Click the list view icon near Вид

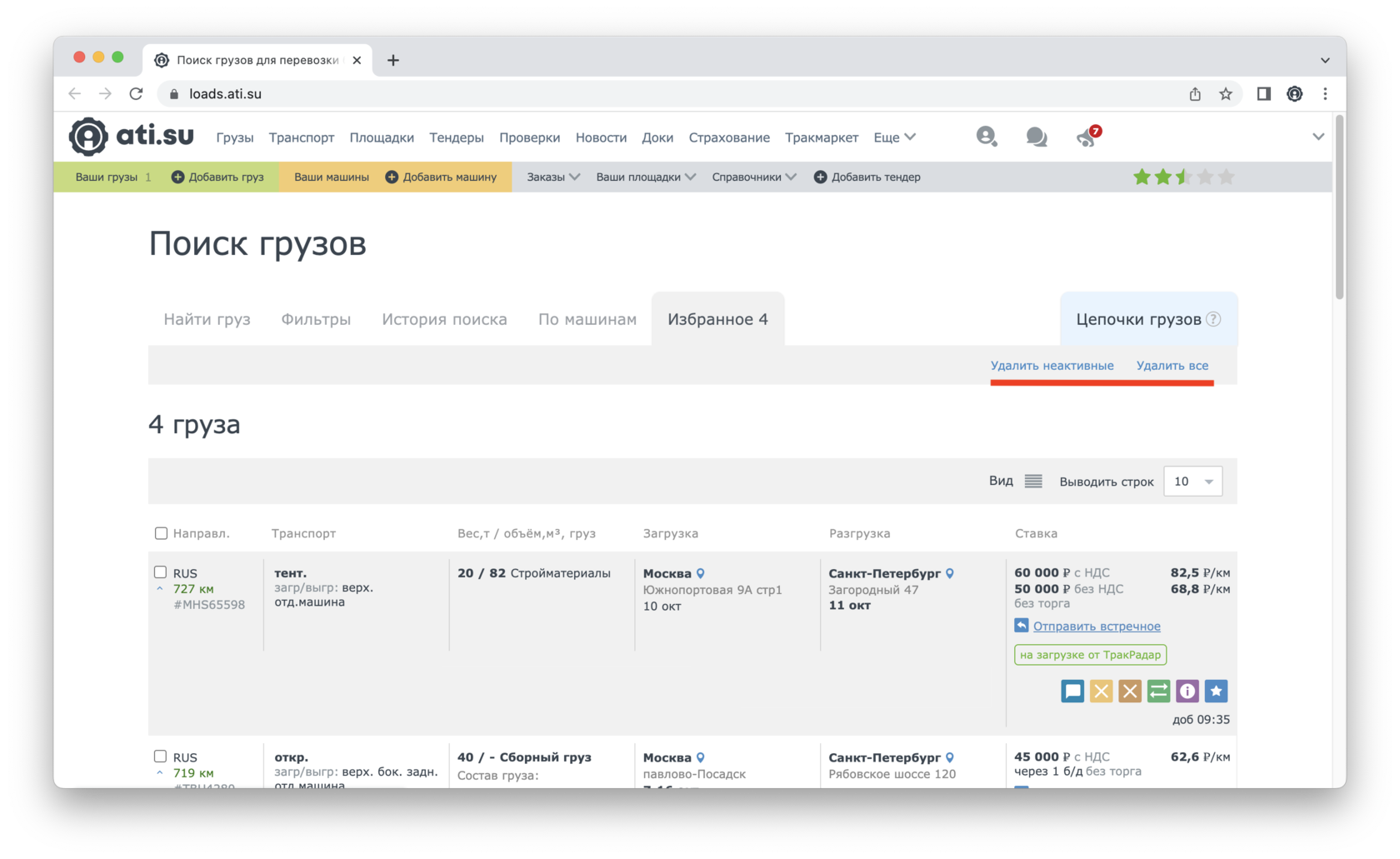[1033, 481]
